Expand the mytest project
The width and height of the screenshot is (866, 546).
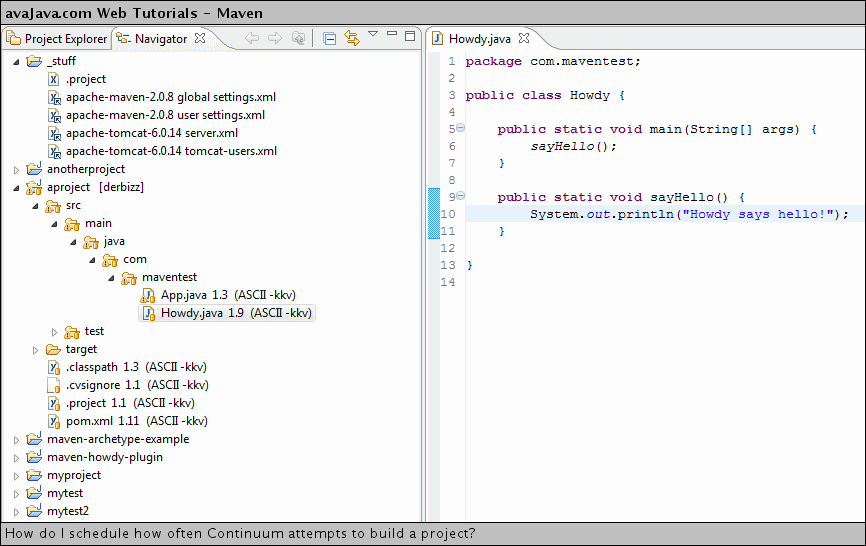point(17,494)
